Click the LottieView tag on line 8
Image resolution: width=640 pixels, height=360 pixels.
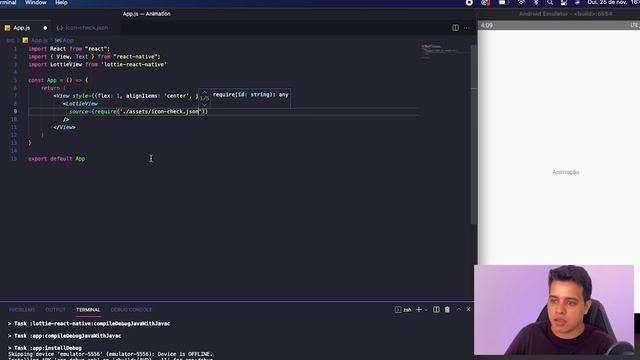coord(82,104)
